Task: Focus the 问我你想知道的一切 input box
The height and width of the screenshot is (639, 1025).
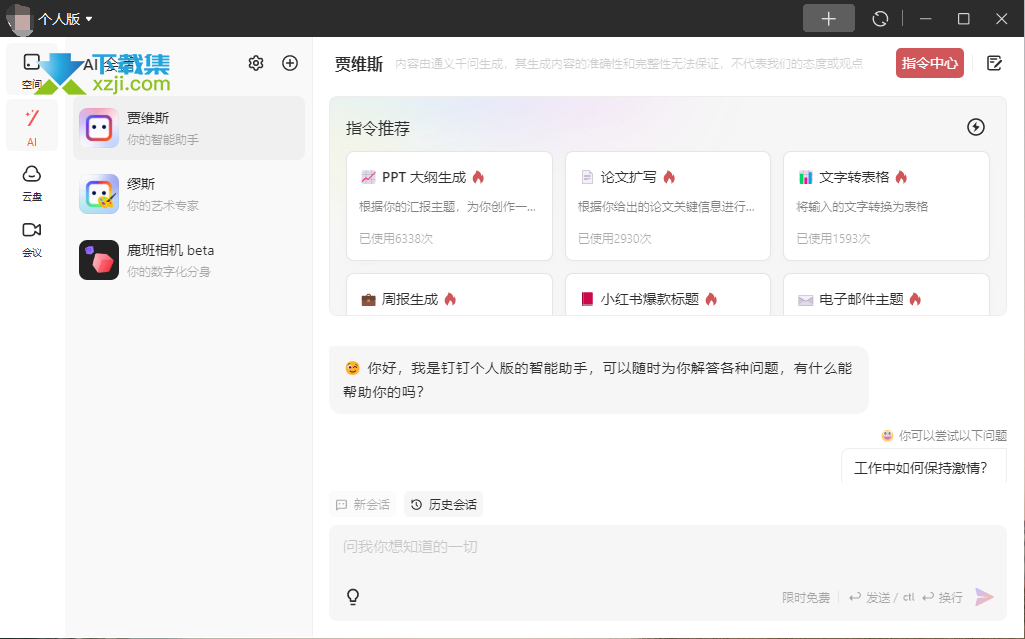Action: [667, 546]
